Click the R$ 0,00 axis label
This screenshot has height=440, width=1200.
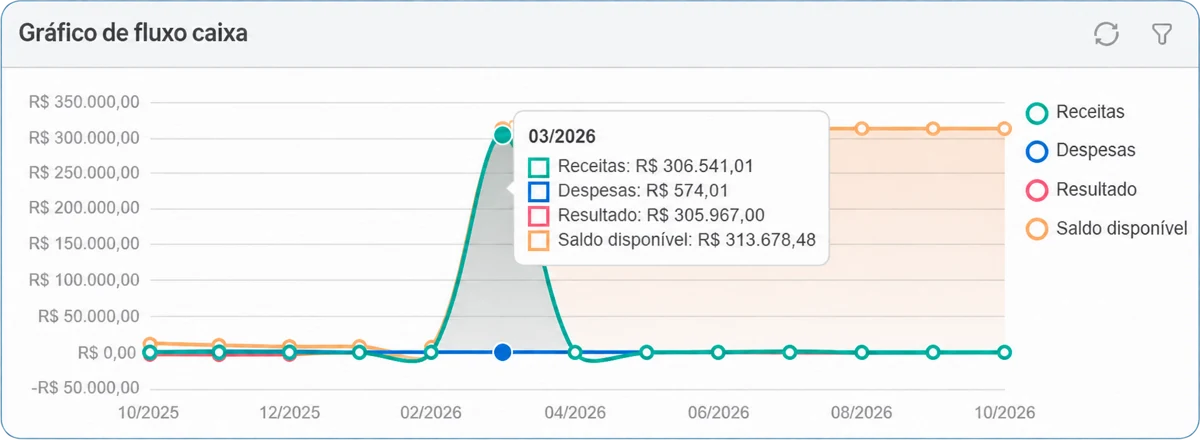(x=109, y=352)
